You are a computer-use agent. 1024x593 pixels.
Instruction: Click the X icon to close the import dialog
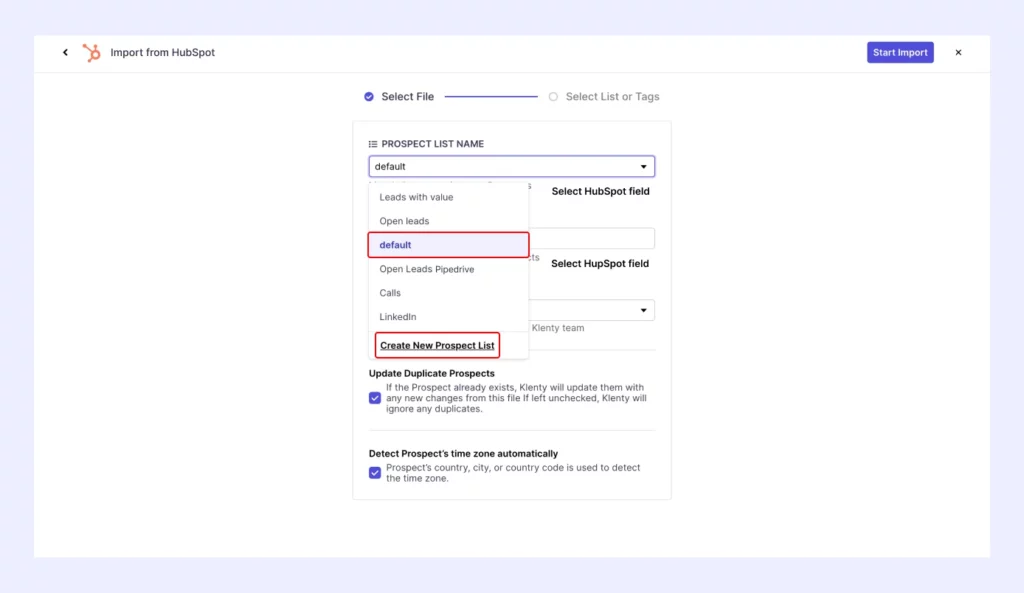pyautogui.click(x=958, y=52)
